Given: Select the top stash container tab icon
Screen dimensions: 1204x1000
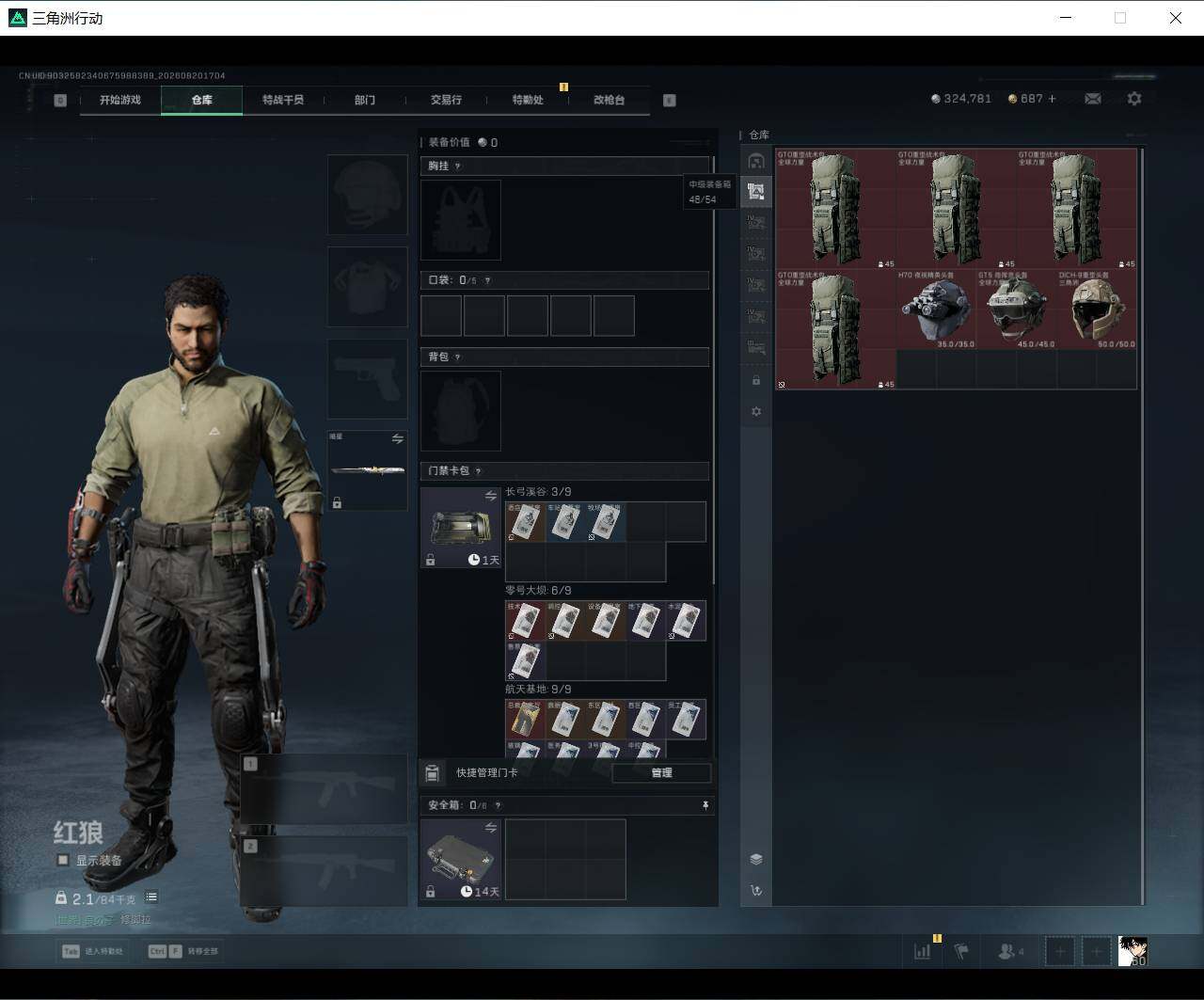Looking at the screenshot, I should [756, 160].
